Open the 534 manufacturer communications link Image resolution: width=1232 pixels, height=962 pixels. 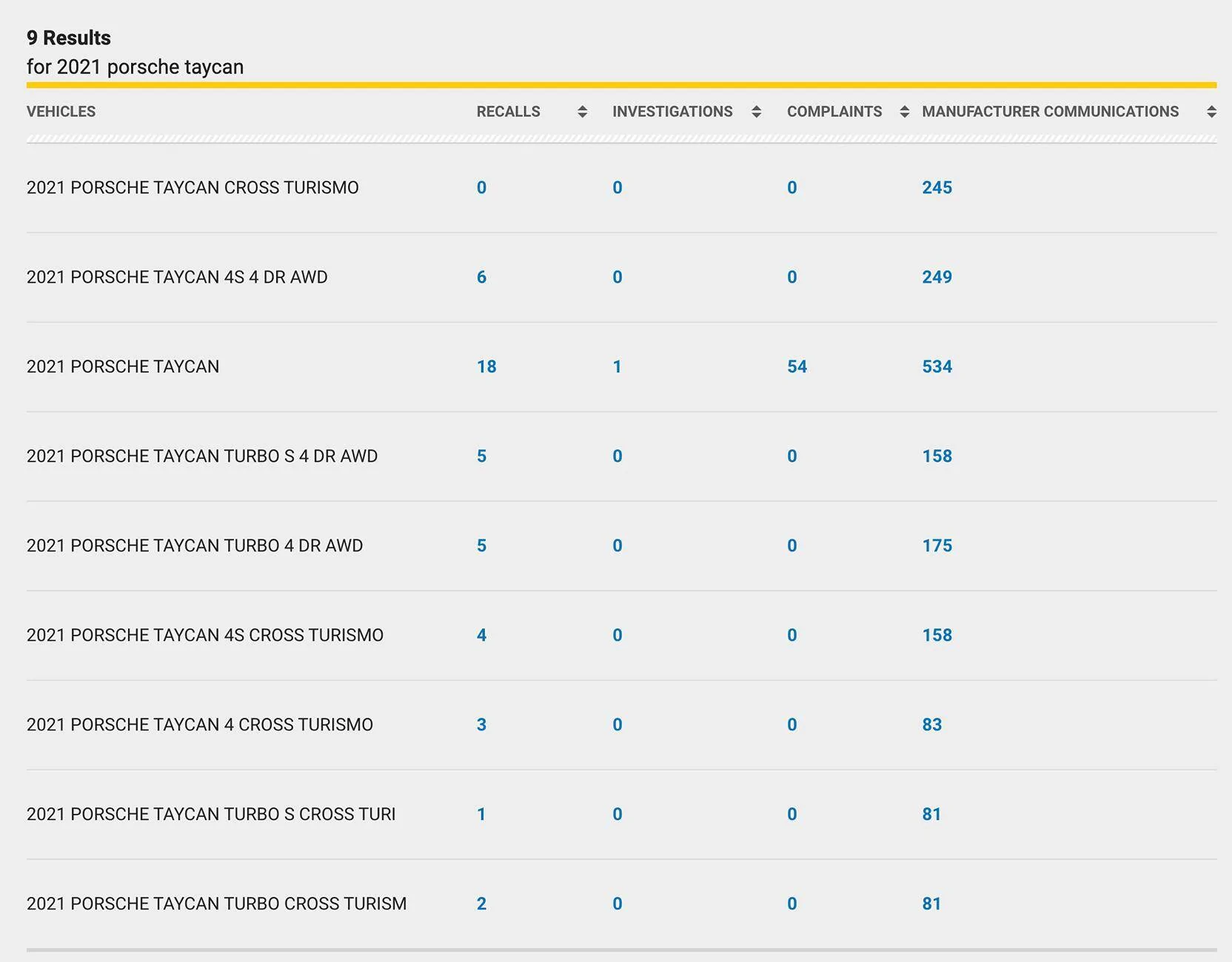tap(937, 367)
